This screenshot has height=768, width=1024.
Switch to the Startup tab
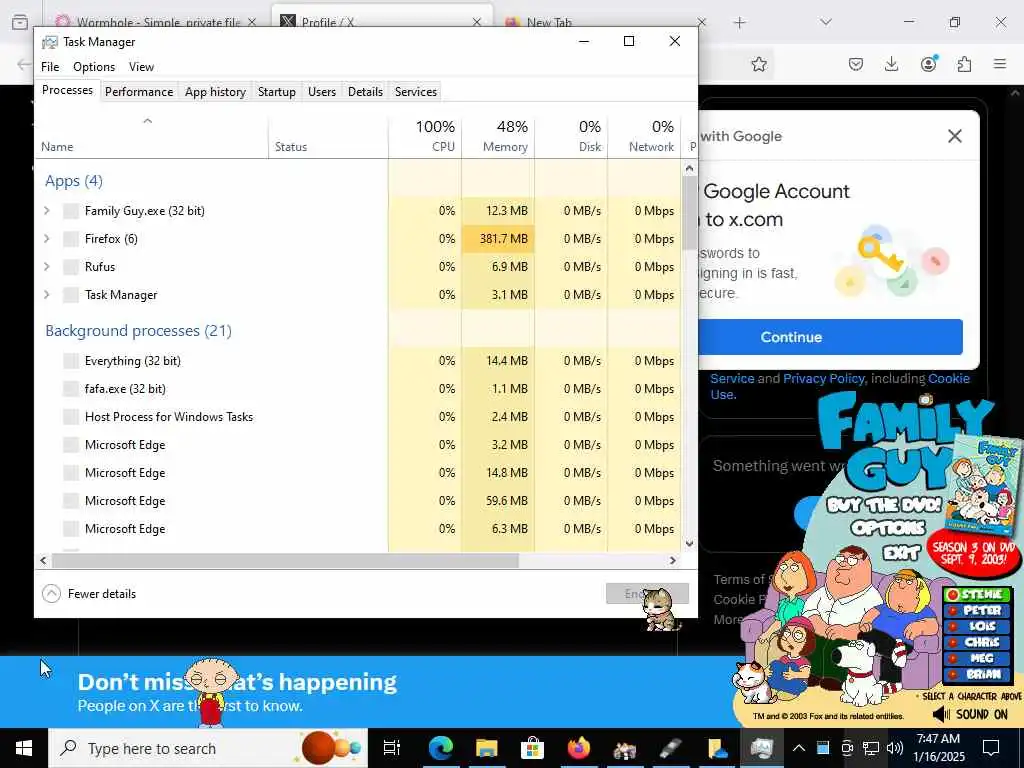[x=277, y=92]
